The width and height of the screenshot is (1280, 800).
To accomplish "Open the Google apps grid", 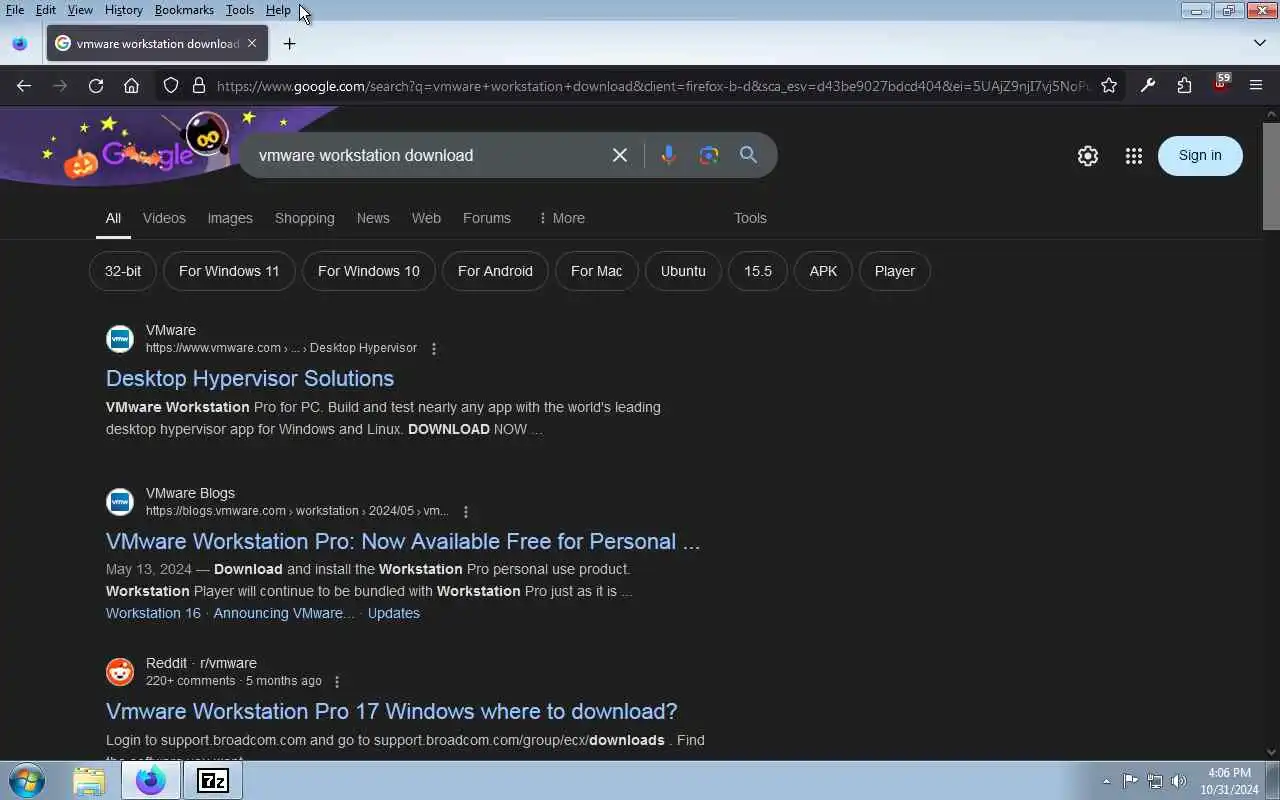I will 1134,156.
